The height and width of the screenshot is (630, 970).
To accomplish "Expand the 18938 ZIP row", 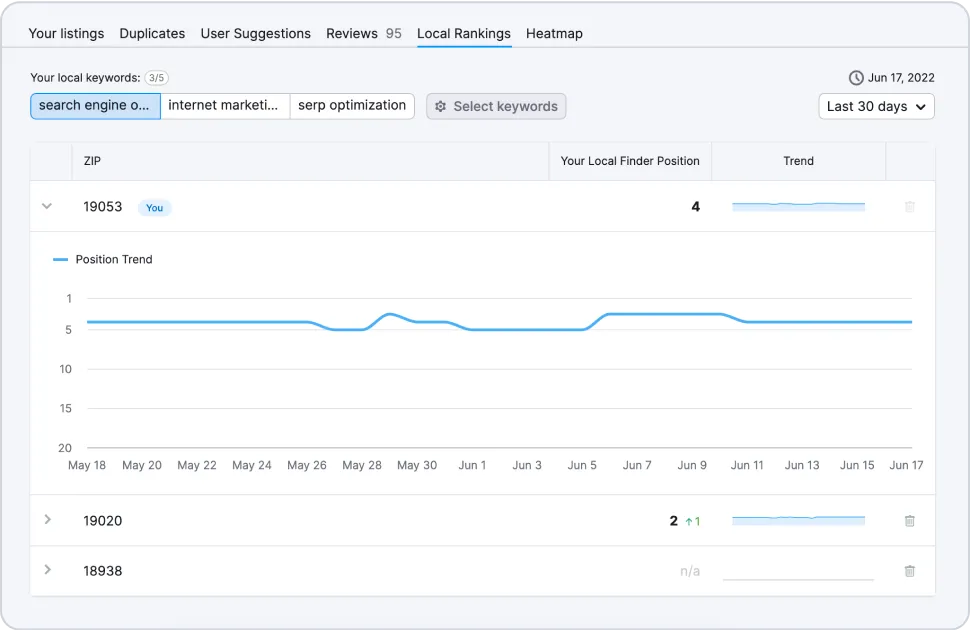I will point(47,570).
